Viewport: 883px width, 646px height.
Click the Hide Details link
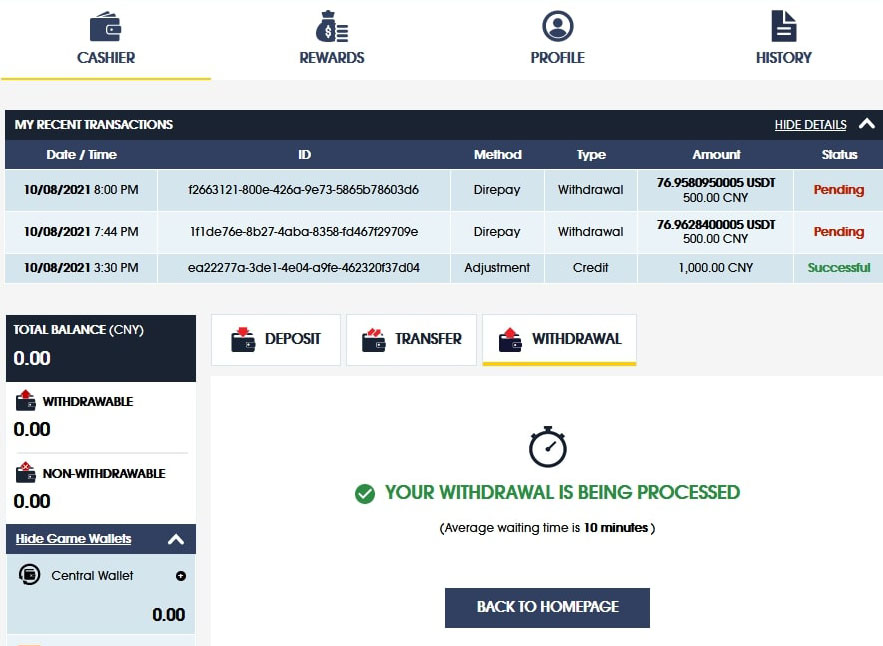pyautogui.click(x=810, y=125)
